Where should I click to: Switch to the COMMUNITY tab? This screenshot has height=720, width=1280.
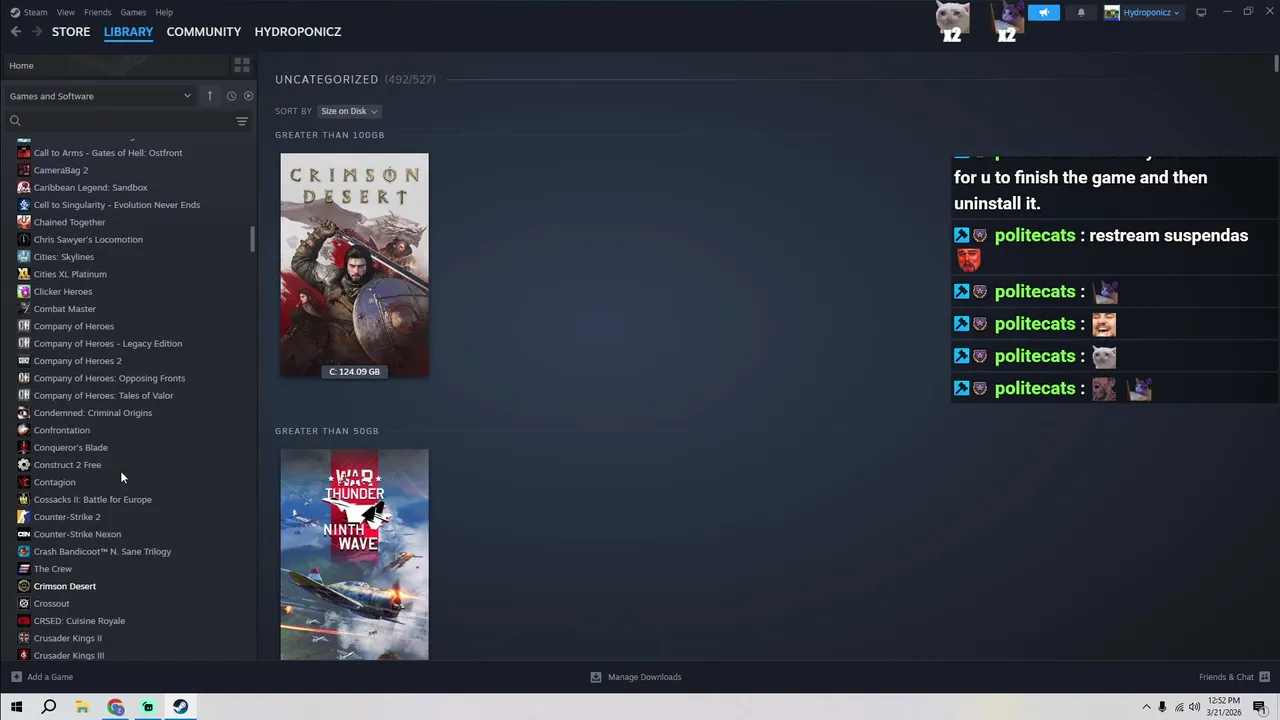[204, 32]
